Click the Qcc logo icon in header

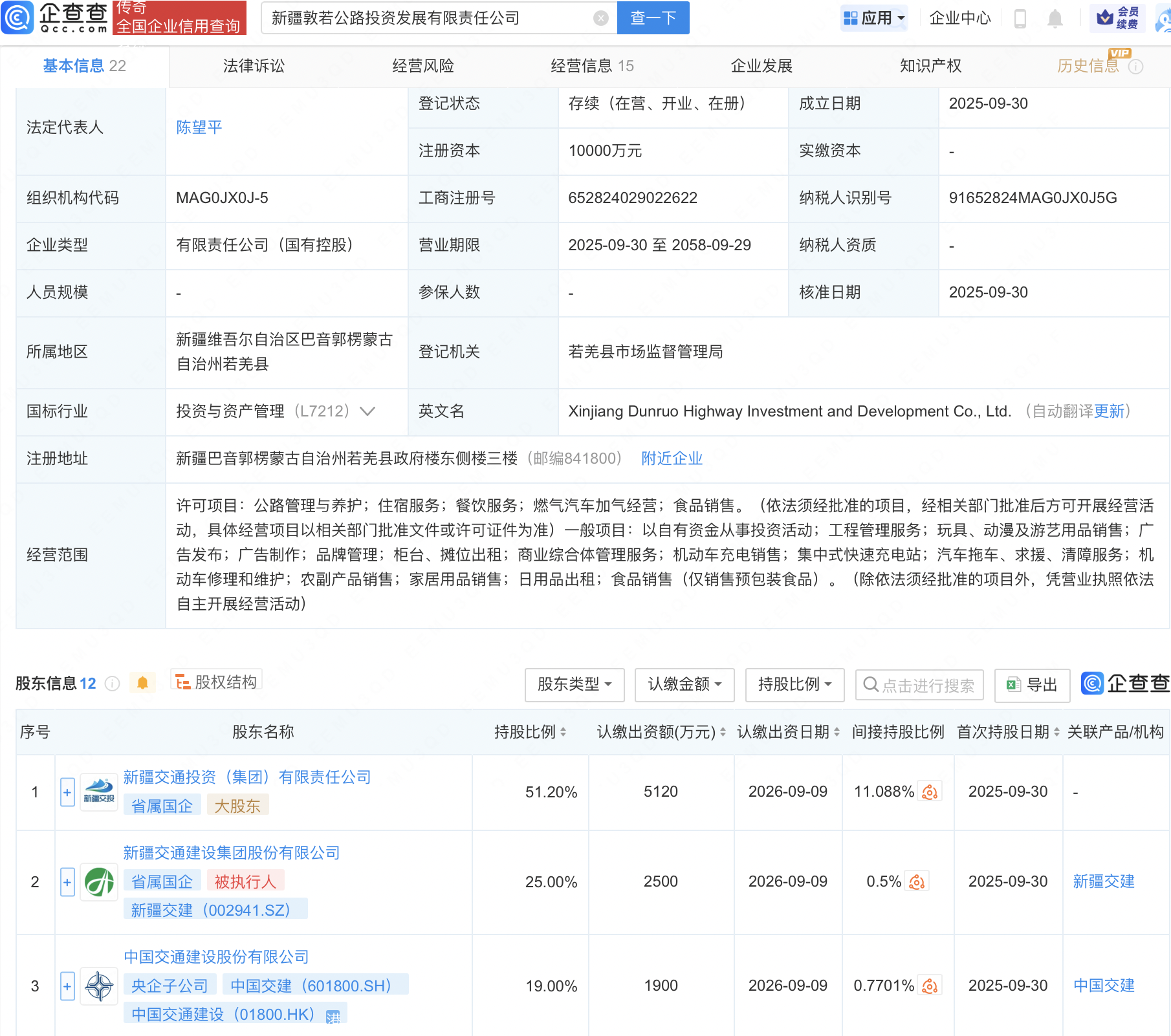pyautogui.click(x=17, y=17)
